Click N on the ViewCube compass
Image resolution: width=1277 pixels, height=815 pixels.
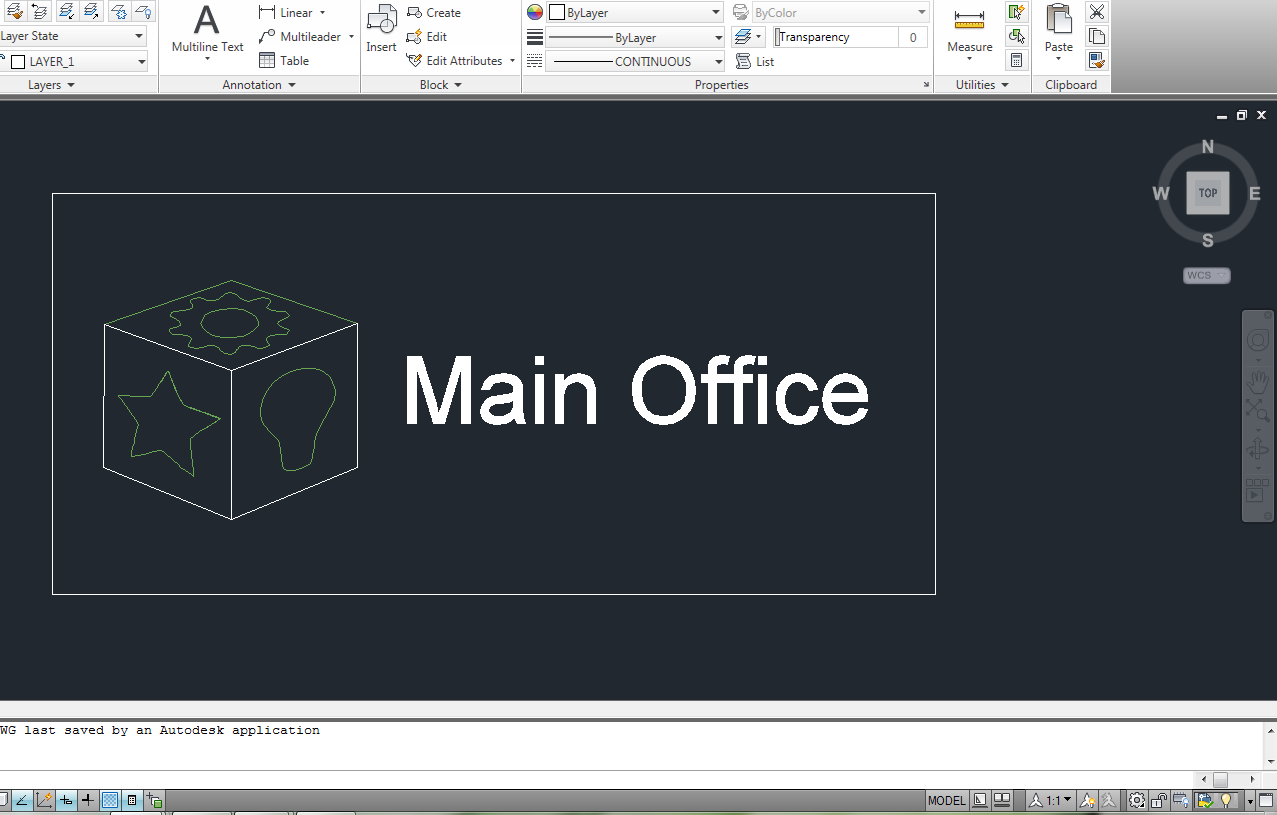tap(1208, 148)
